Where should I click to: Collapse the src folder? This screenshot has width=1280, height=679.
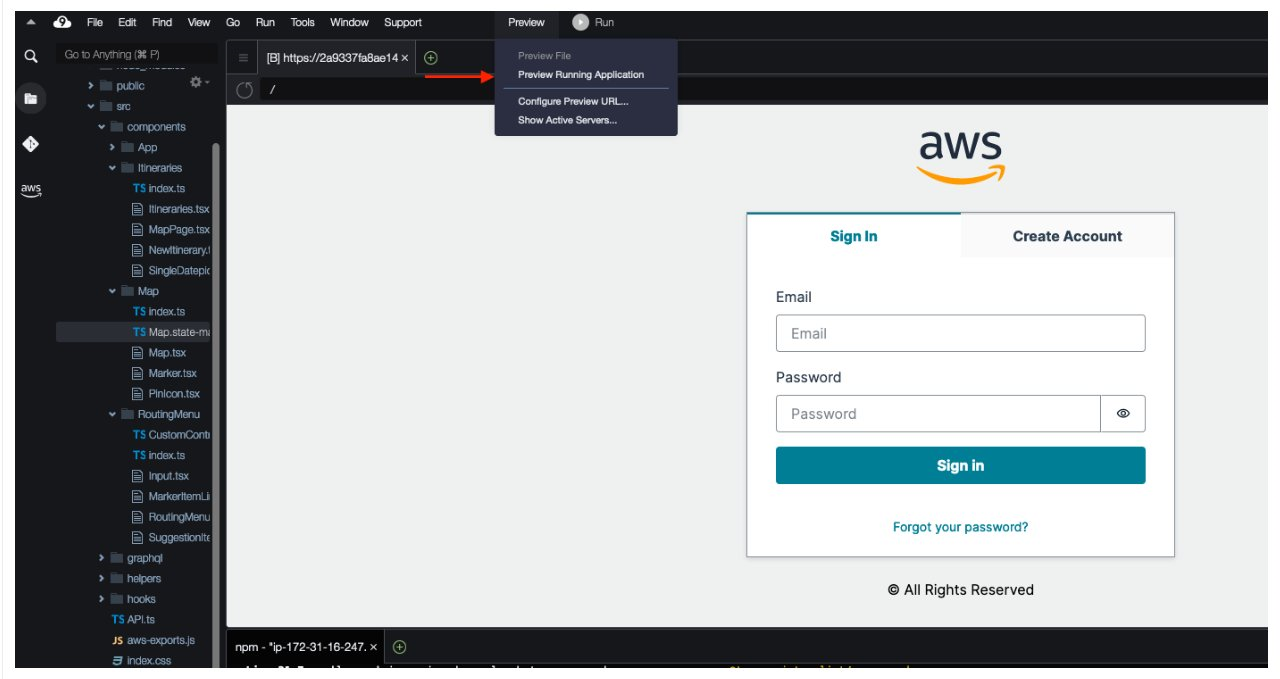(91, 106)
